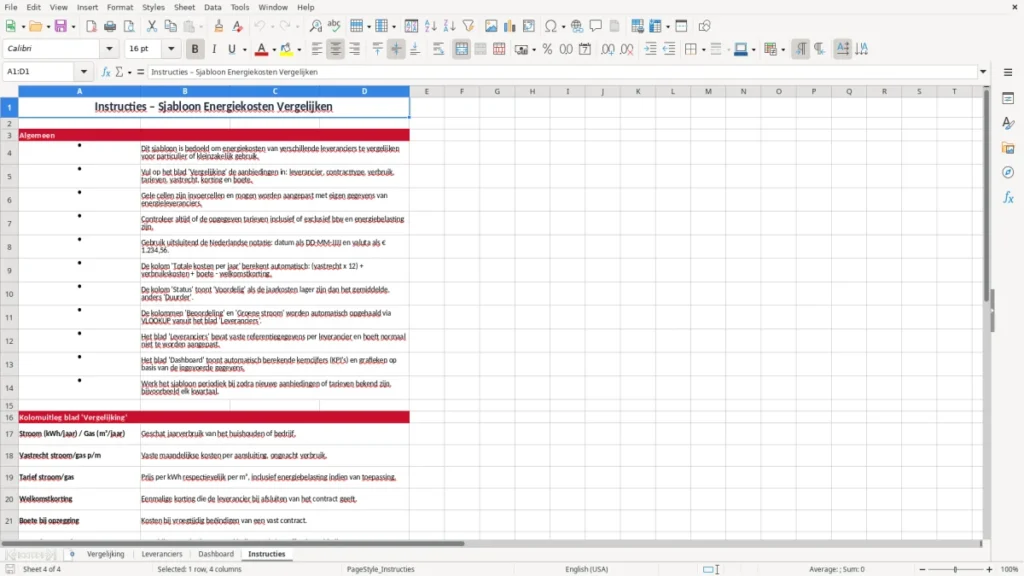Screen dimensions: 1024x576
Task: Switch to the Dashboard sheet tab
Action: pyautogui.click(x=216, y=554)
